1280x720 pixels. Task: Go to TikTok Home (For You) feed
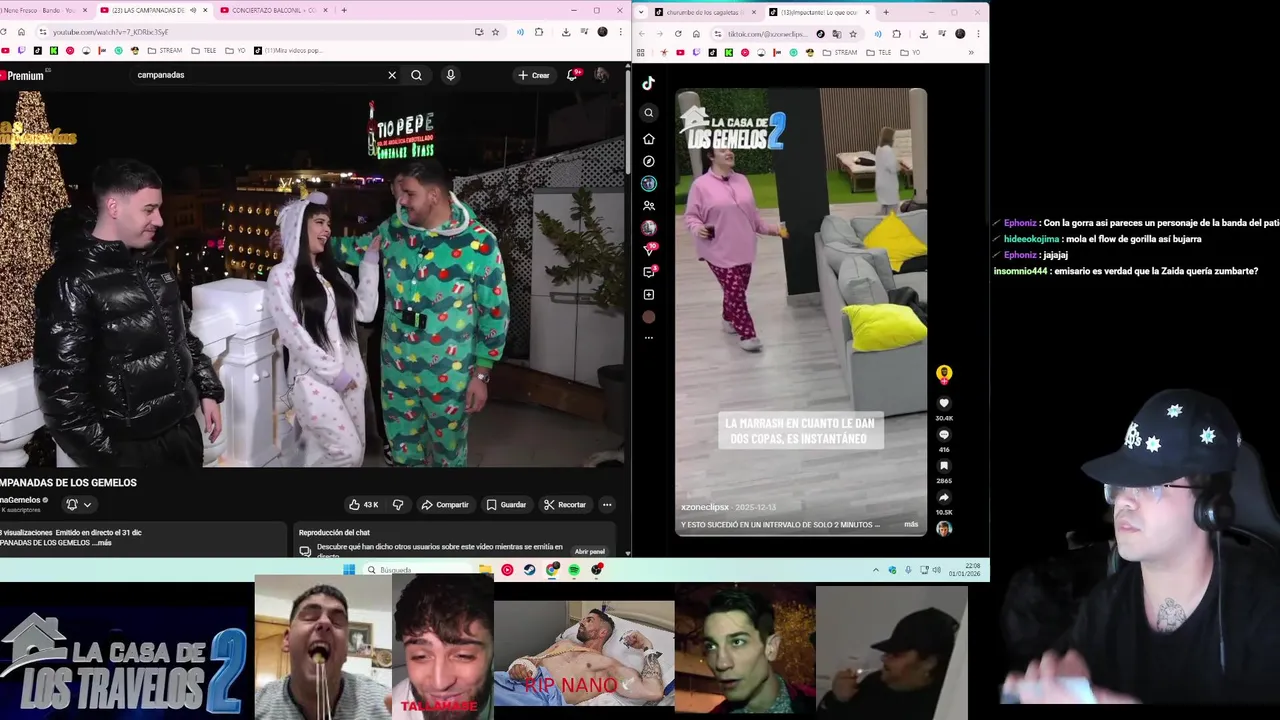(649, 139)
